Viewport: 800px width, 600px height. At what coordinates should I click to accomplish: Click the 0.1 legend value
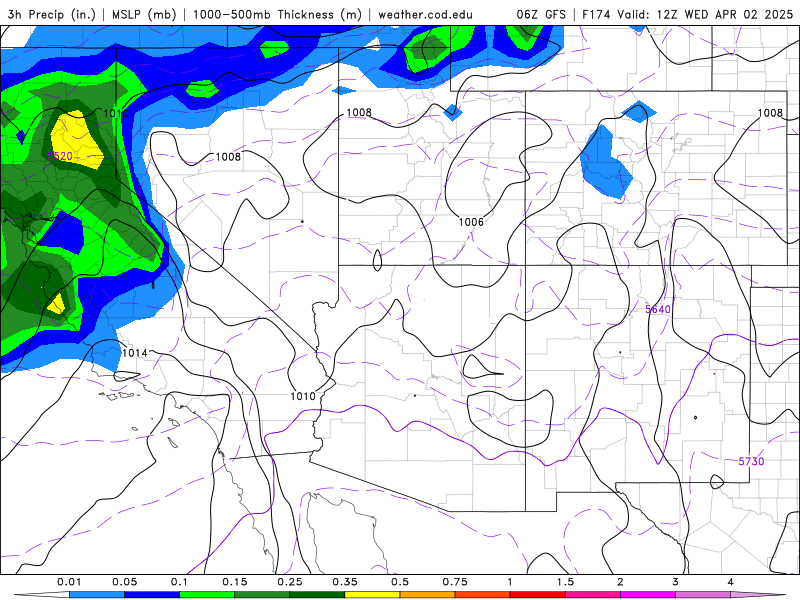tap(179, 582)
